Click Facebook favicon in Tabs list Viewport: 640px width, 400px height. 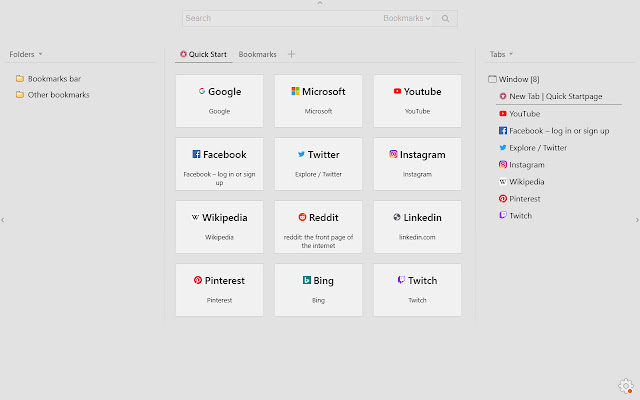click(503, 131)
